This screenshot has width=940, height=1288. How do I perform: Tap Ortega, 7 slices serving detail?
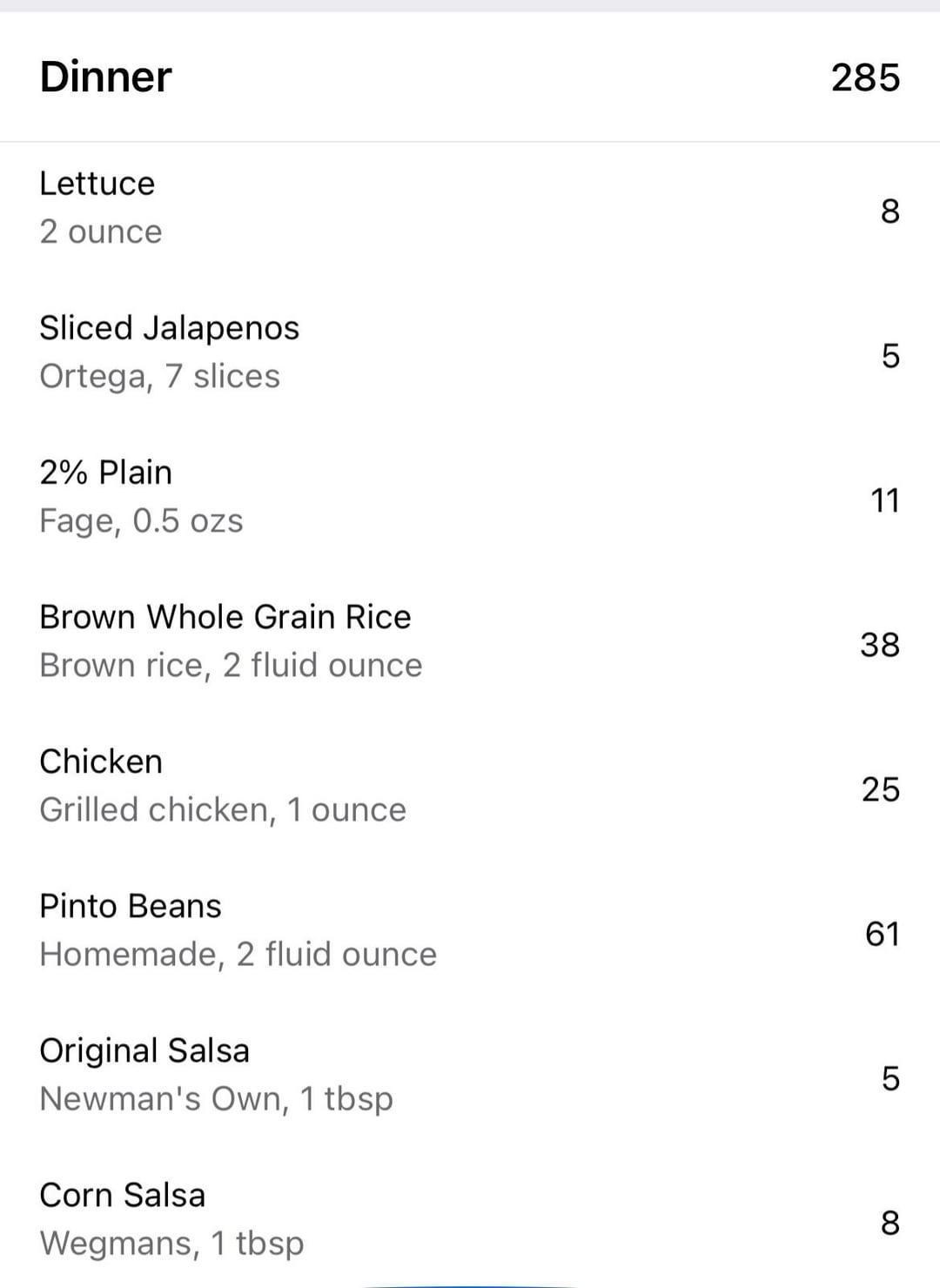click(160, 376)
